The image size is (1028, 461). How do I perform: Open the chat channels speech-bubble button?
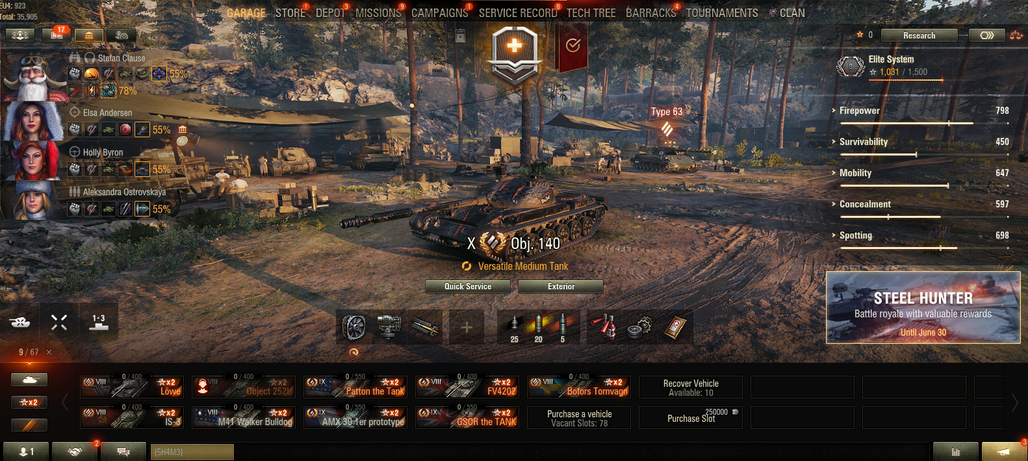(x=123, y=451)
